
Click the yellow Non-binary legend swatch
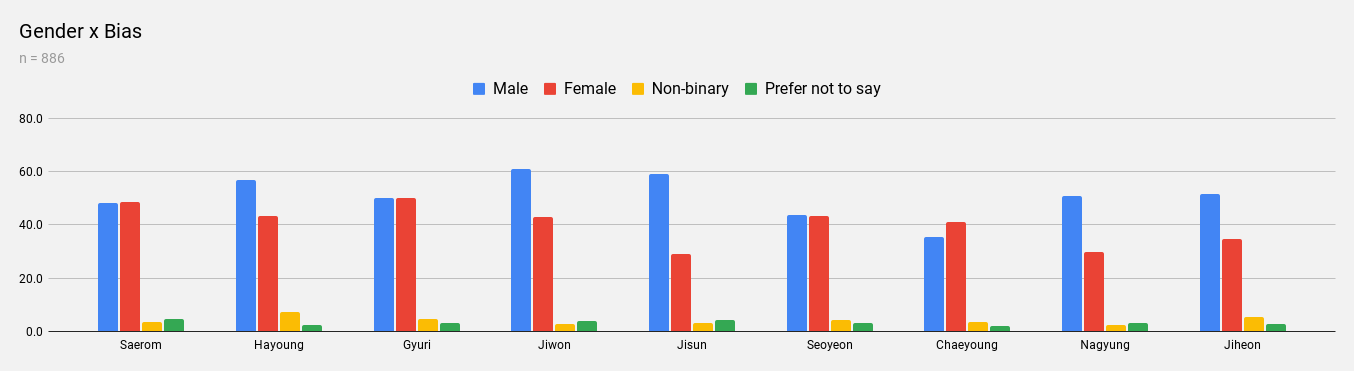pos(638,89)
